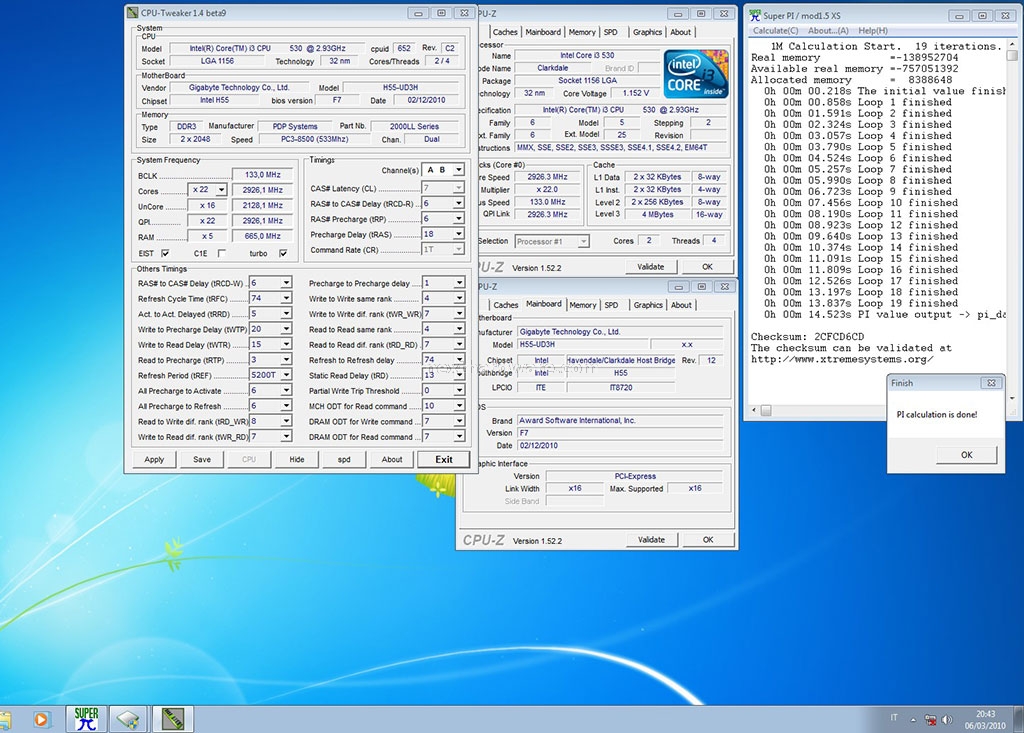Click the Super PI title bar icon

coord(755,14)
